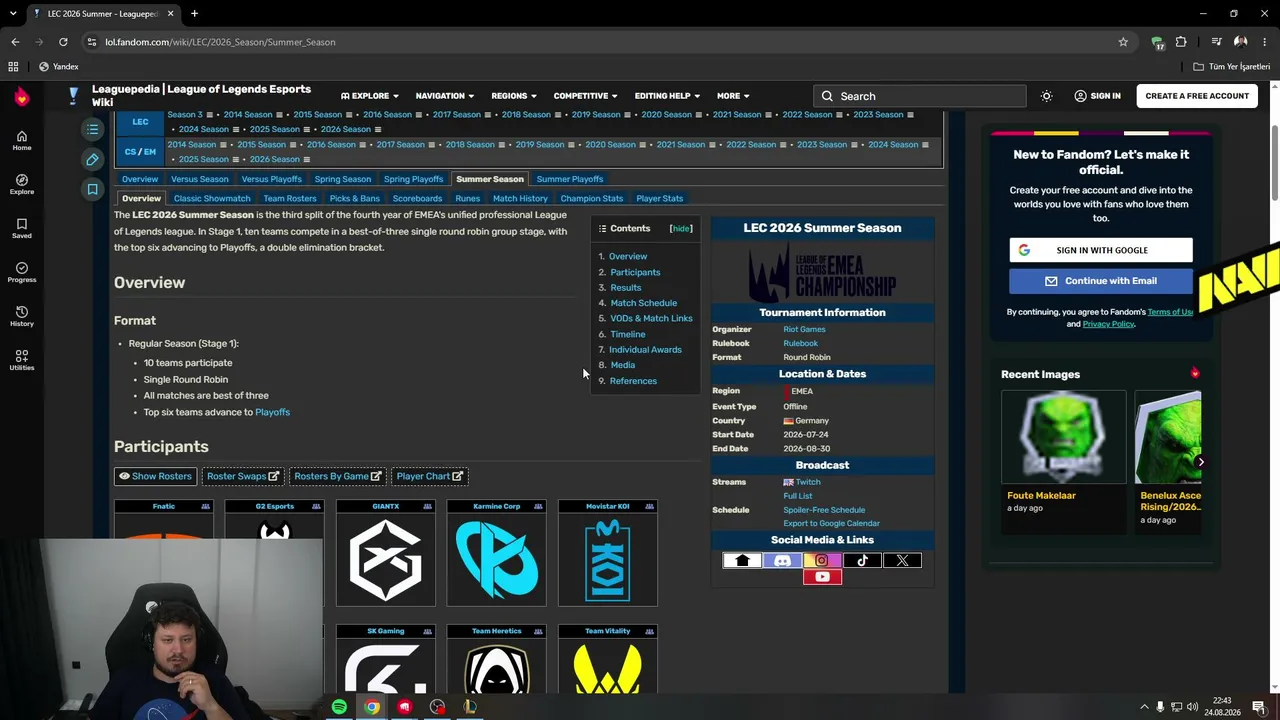
Task: Open the X (Twitter) social link
Action: [x=902, y=561]
